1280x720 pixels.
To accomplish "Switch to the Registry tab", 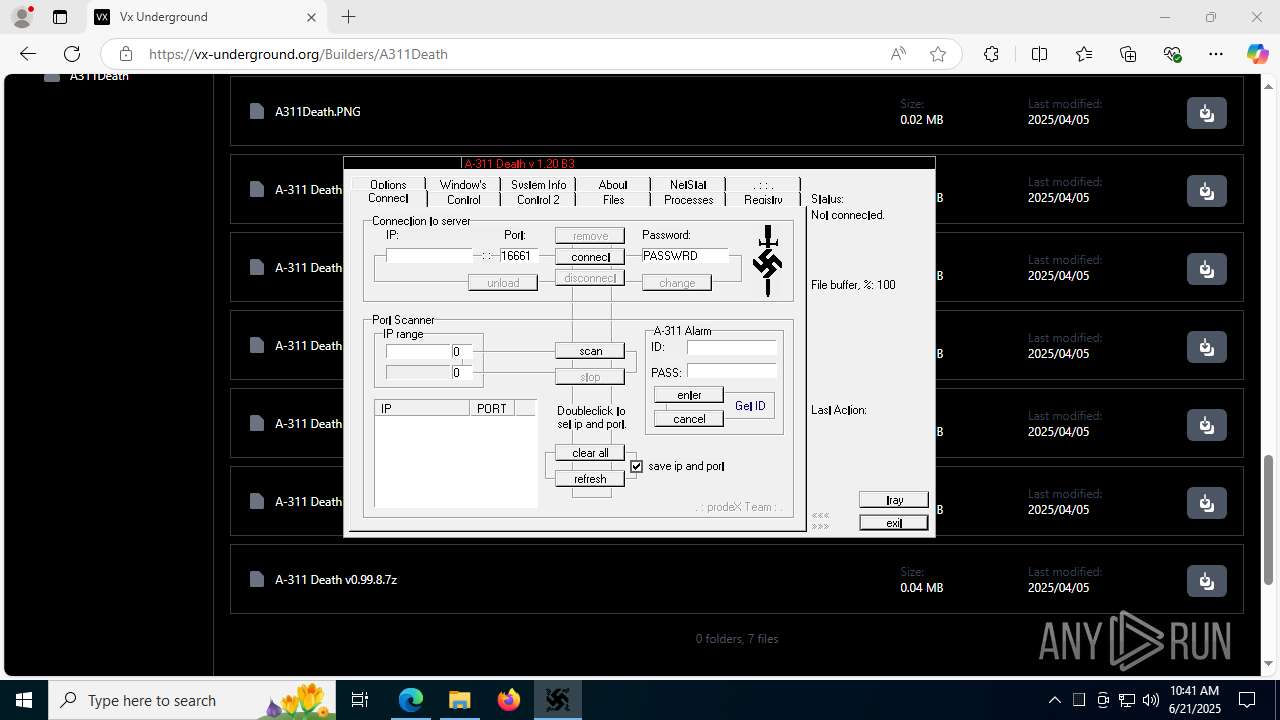I will click(763, 199).
